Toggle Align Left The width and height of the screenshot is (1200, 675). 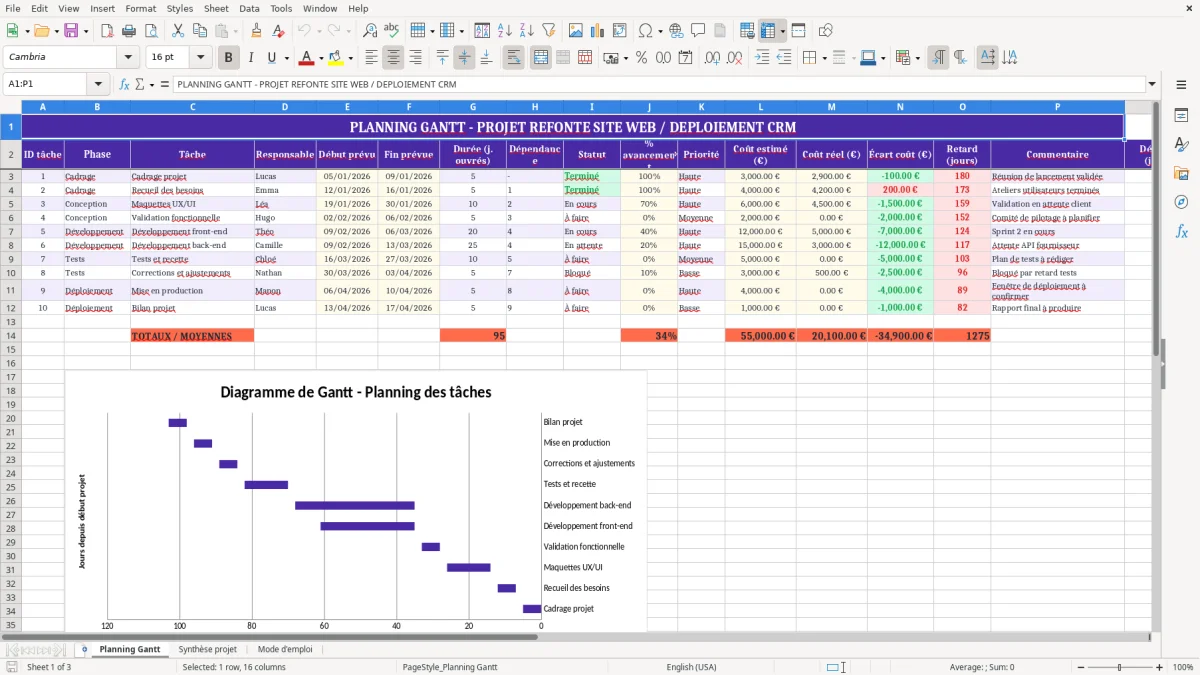click(x=371, y=58)
